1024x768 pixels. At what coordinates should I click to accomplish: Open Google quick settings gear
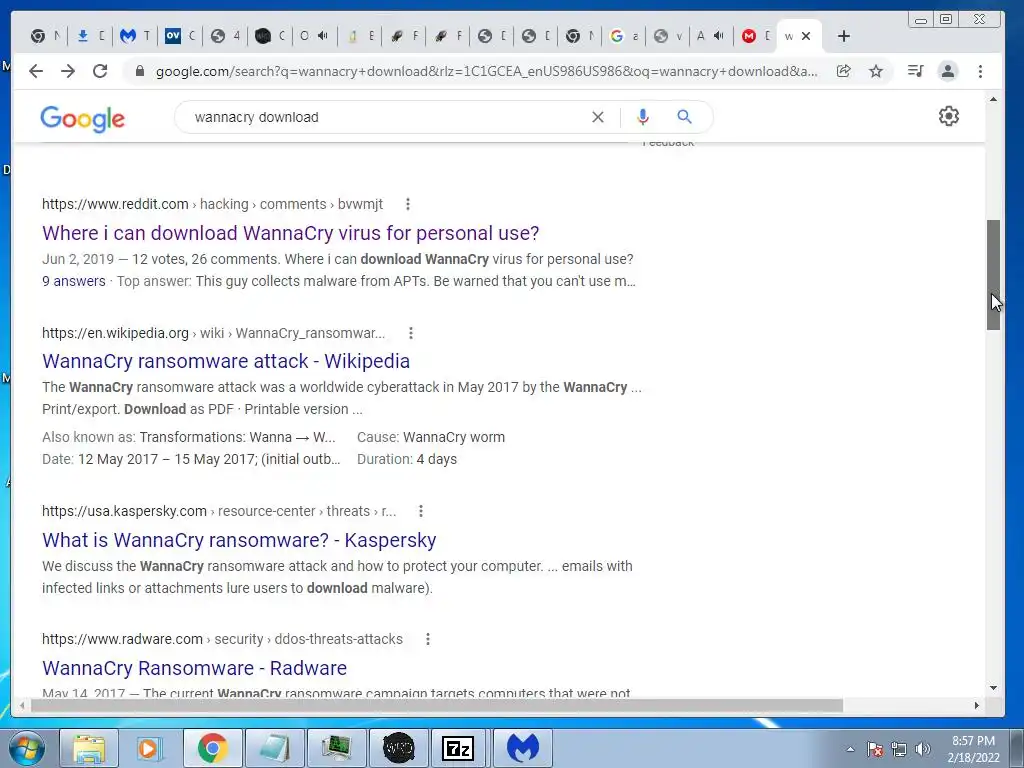coord(949,116)
